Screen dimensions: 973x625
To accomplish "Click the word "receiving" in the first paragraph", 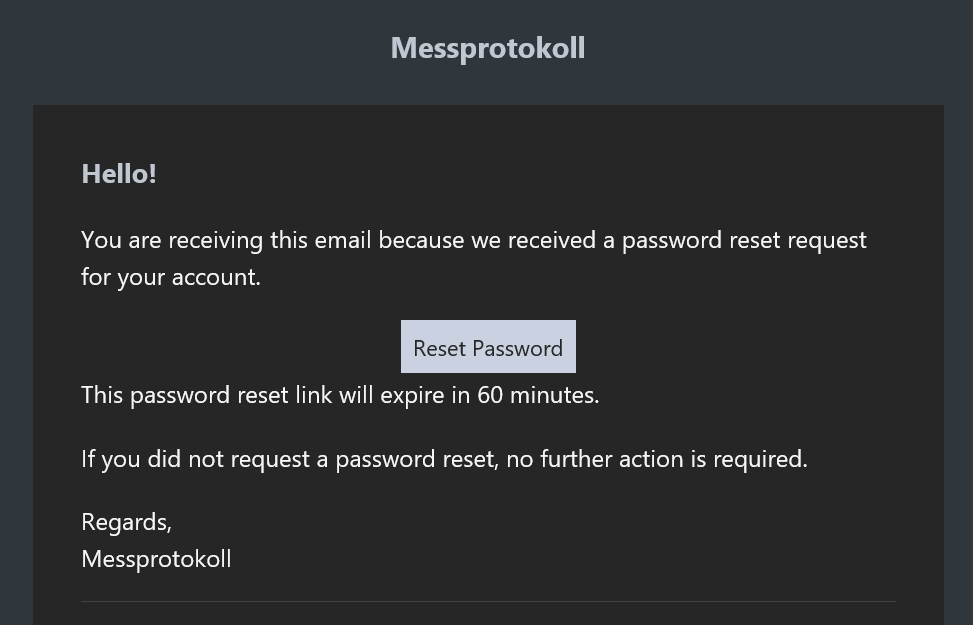I will (x=216, y=240).
